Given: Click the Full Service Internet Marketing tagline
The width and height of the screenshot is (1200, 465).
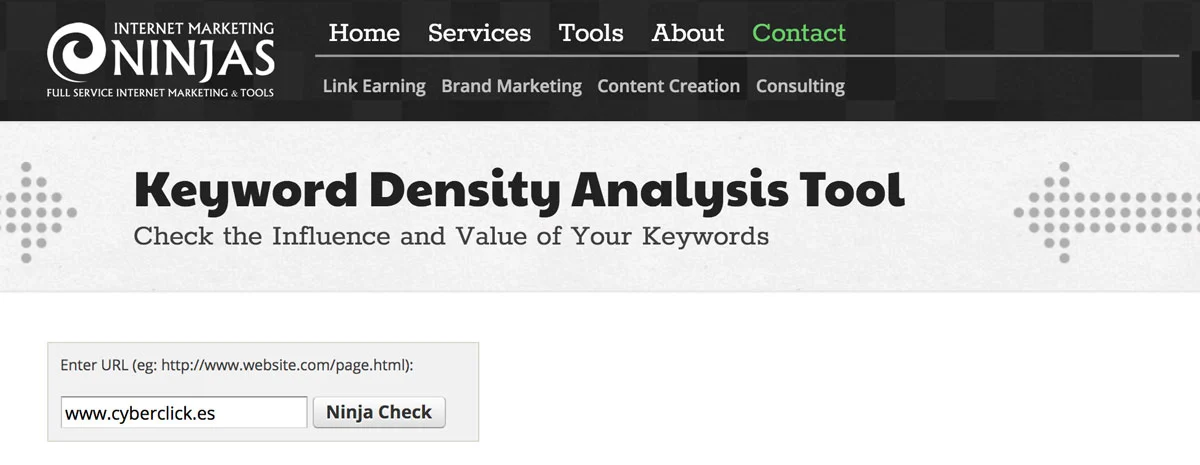Looking at the screenshot, I should coord(160,93).
